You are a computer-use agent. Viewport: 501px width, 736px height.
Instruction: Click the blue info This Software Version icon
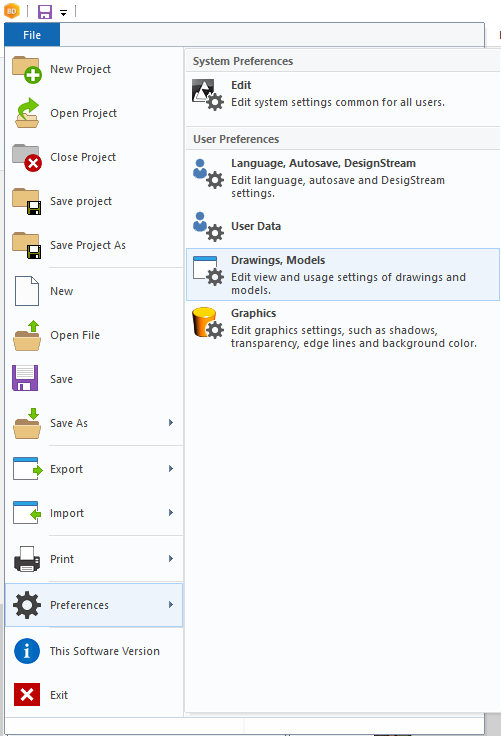27,651
